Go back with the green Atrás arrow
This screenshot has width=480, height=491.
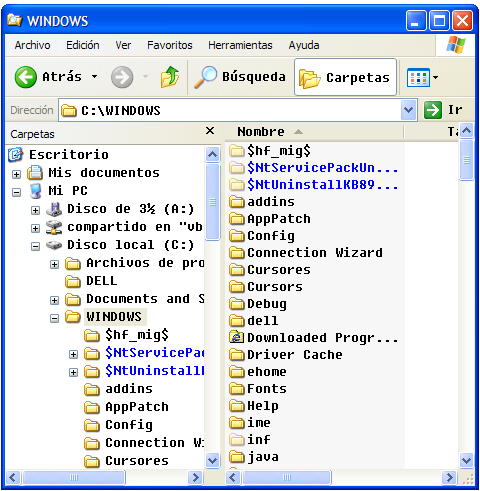click(25, 77)
